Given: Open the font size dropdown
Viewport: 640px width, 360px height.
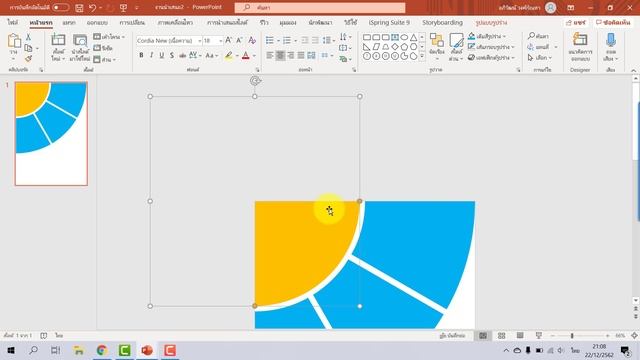Looking at the screenshot, I should 220,40.
